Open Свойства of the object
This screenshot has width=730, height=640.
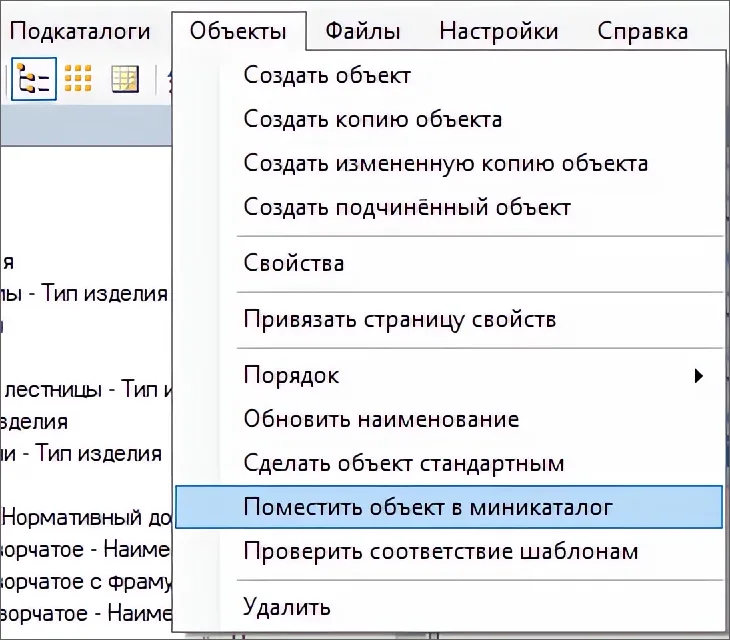(x=294, y=264)
